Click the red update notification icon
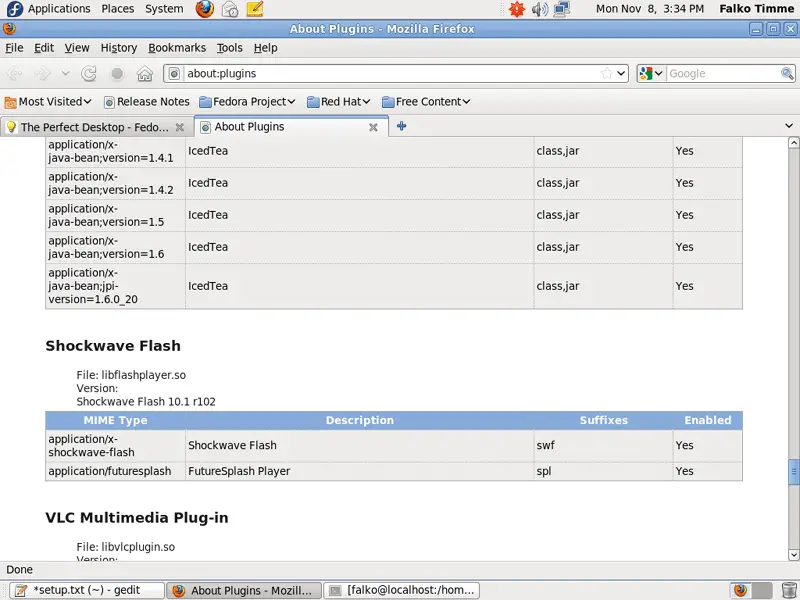The image size is (800, 600). (x=517, y=9)
